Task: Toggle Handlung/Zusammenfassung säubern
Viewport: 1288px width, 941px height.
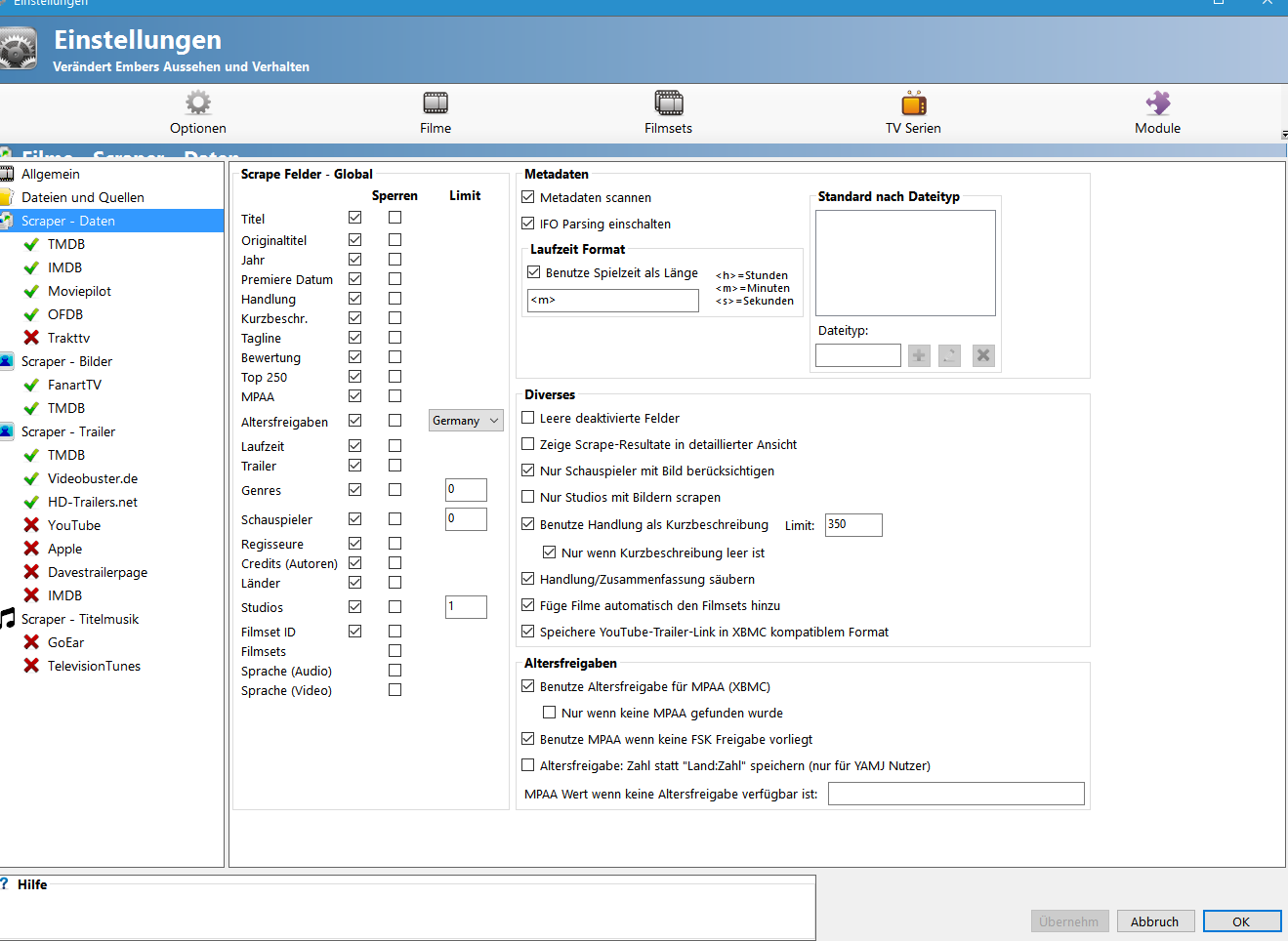Action: pos(528,579)
